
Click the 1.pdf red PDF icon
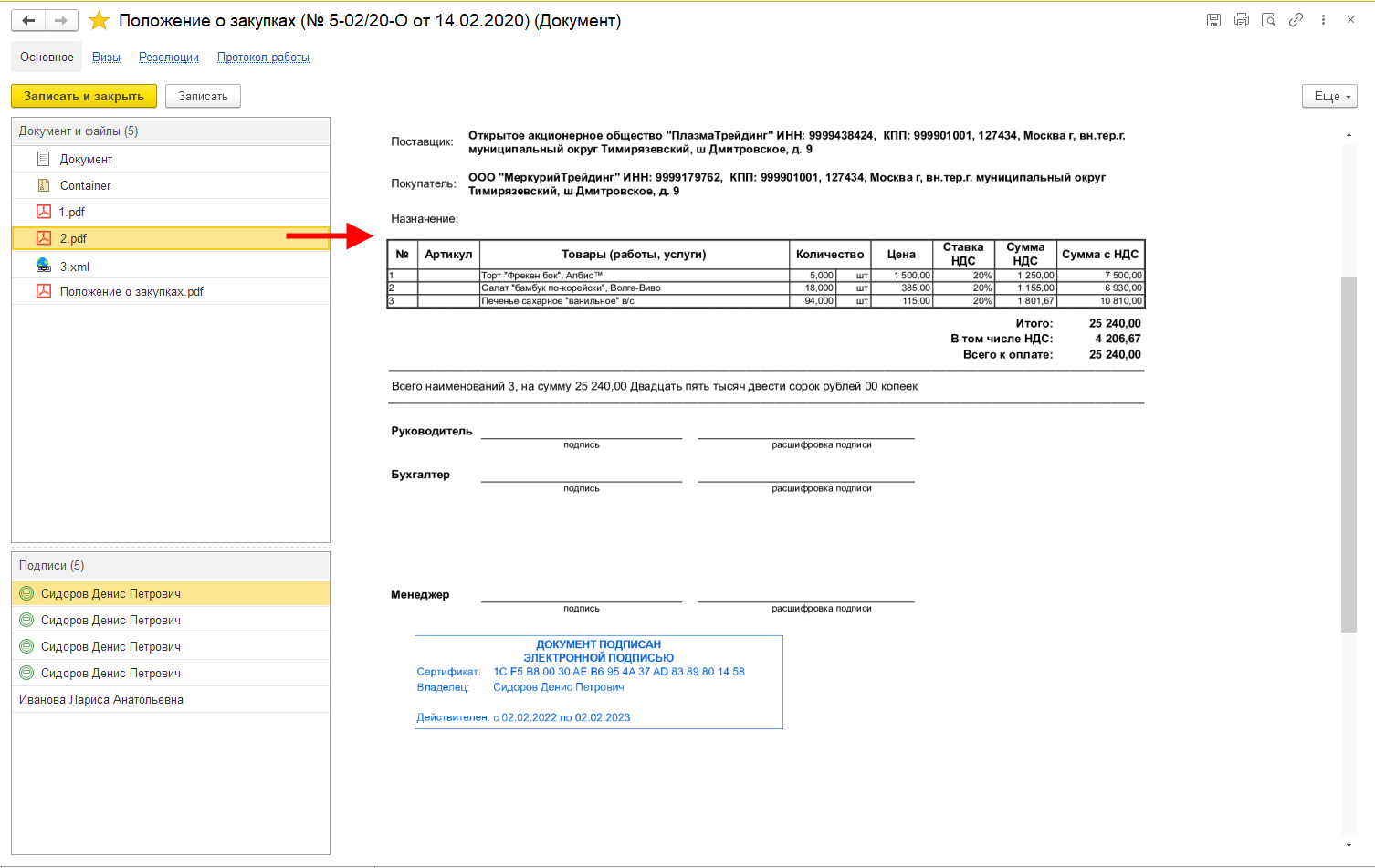(43, 212)
